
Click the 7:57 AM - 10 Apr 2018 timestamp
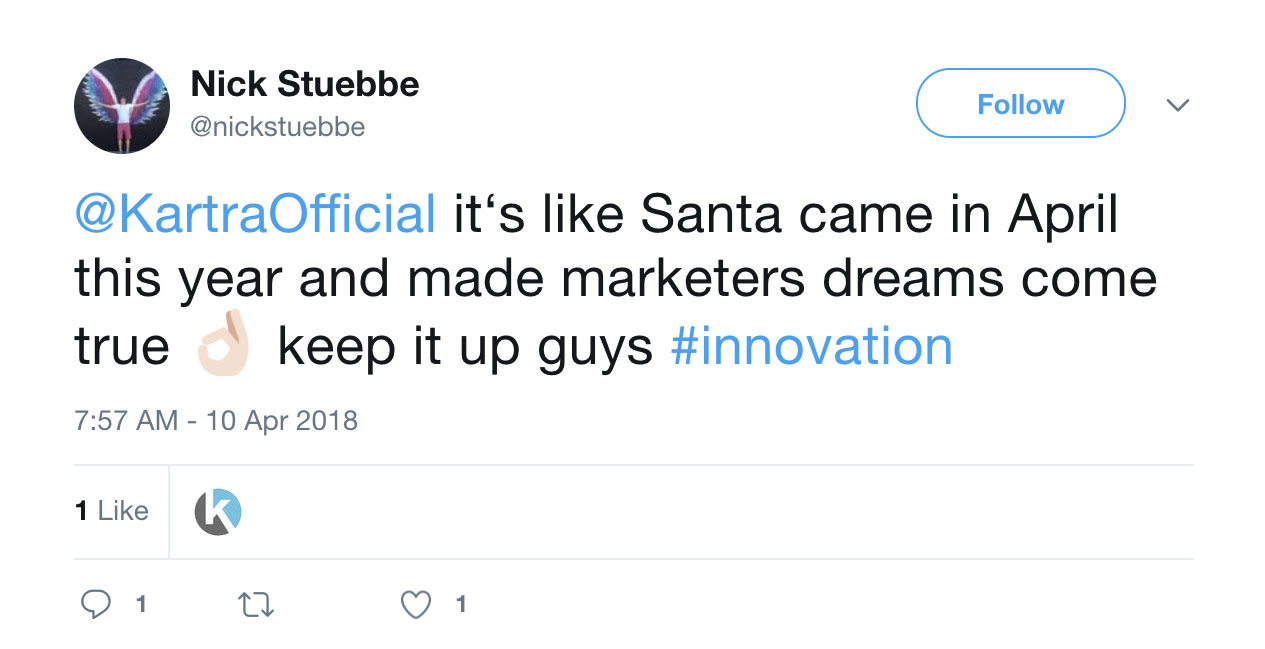(x=216, y=420)
